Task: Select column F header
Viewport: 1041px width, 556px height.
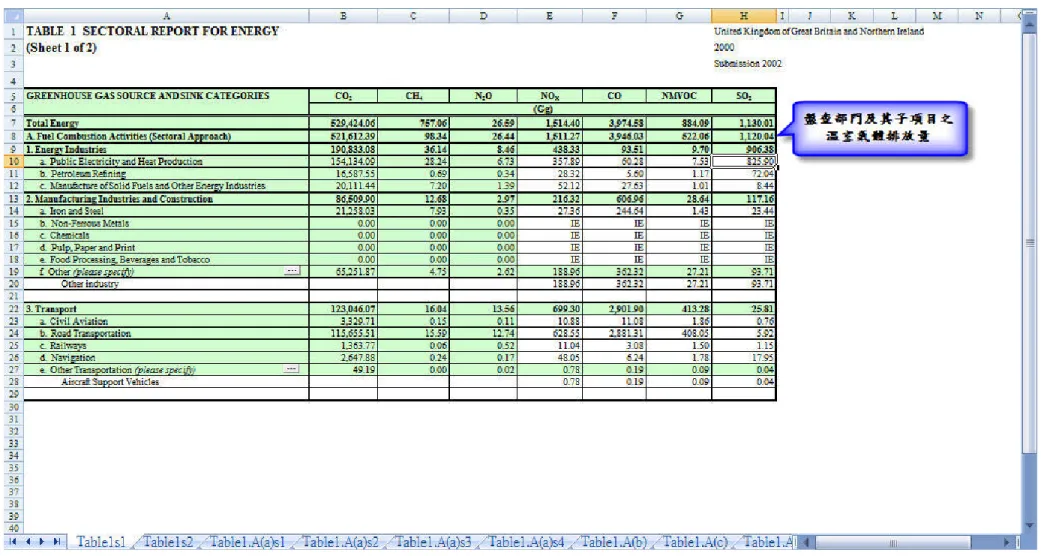Action: click(x=614, y=16)
